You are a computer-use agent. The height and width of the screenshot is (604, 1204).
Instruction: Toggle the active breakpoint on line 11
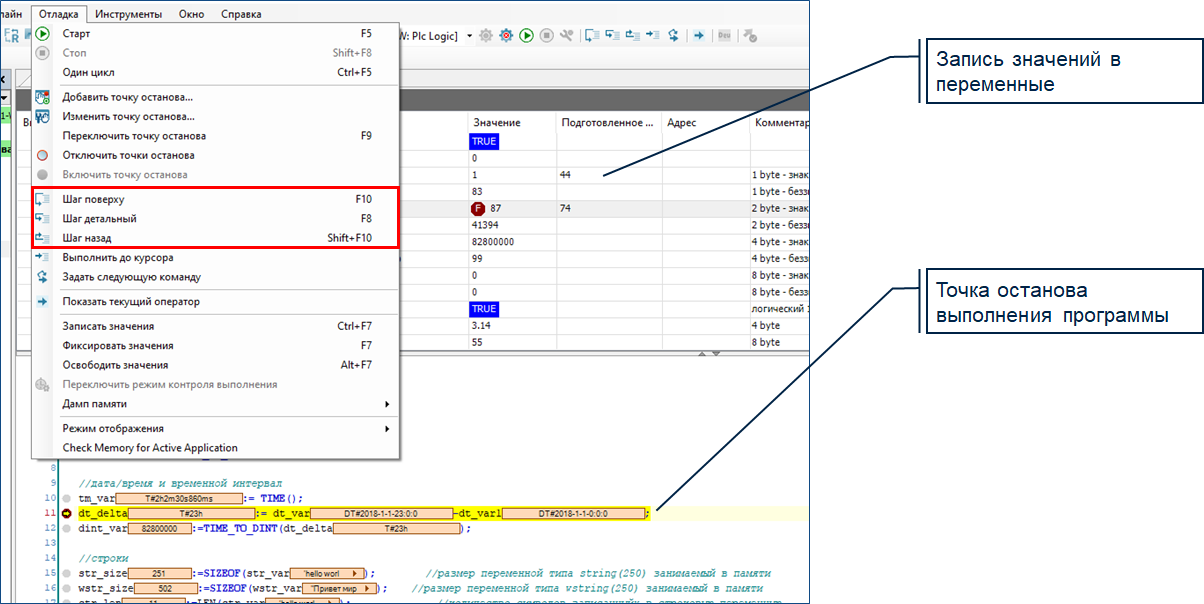coord(66,514)
